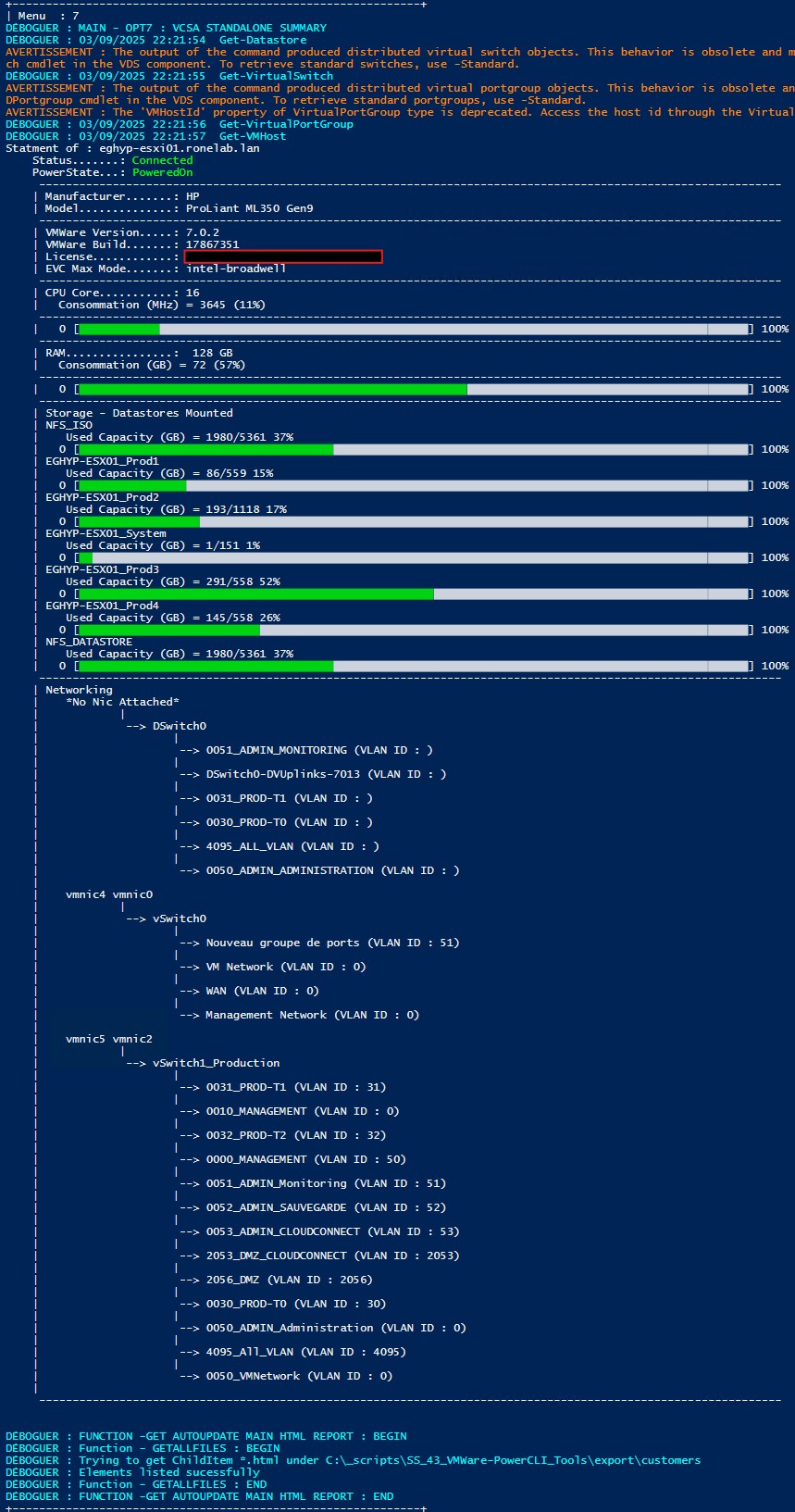Click the EGHYP-ESX01_Prod3 used capacity bar
The height and width of the screenshot is (1512, 795).
pyautogui.click(x=414, y=594)
